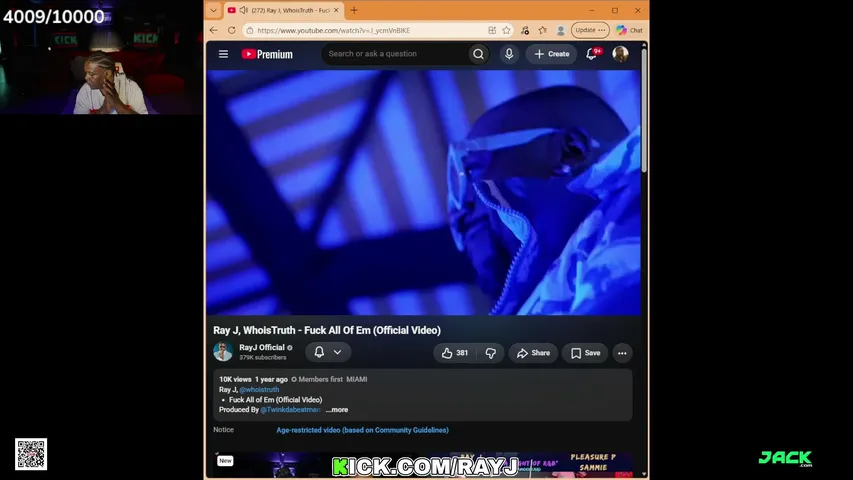Reload the page with refresh icon
The width and height of the screenshot is (853, 480).
232,30
